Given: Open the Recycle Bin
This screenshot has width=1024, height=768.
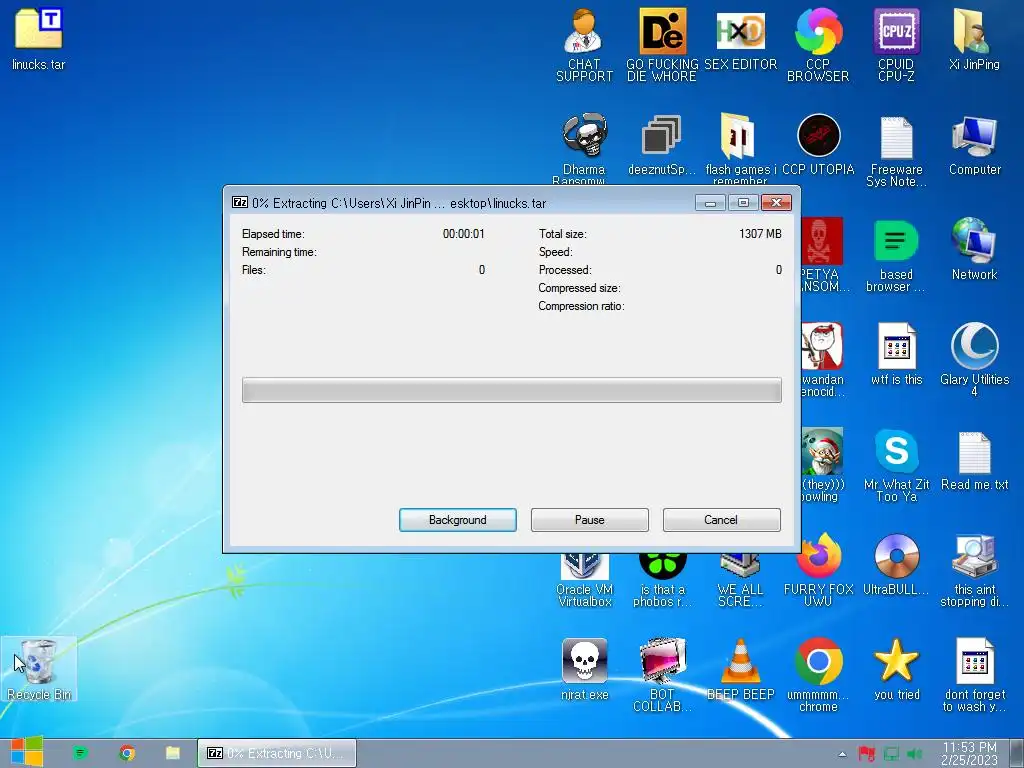Looking at the screenshot, I should (39, 669).
